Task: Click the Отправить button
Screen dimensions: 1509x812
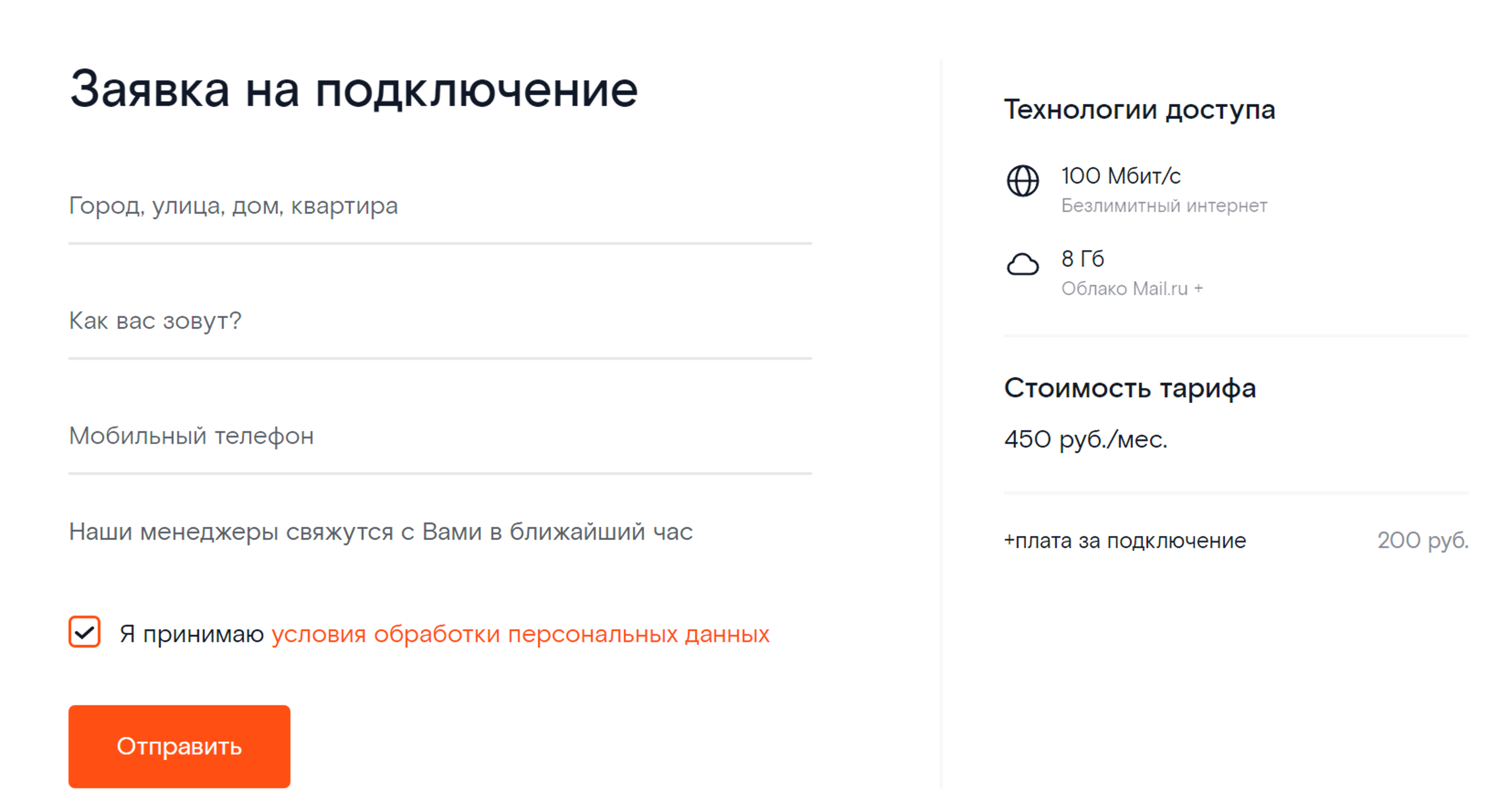Action: coord(179,746)
